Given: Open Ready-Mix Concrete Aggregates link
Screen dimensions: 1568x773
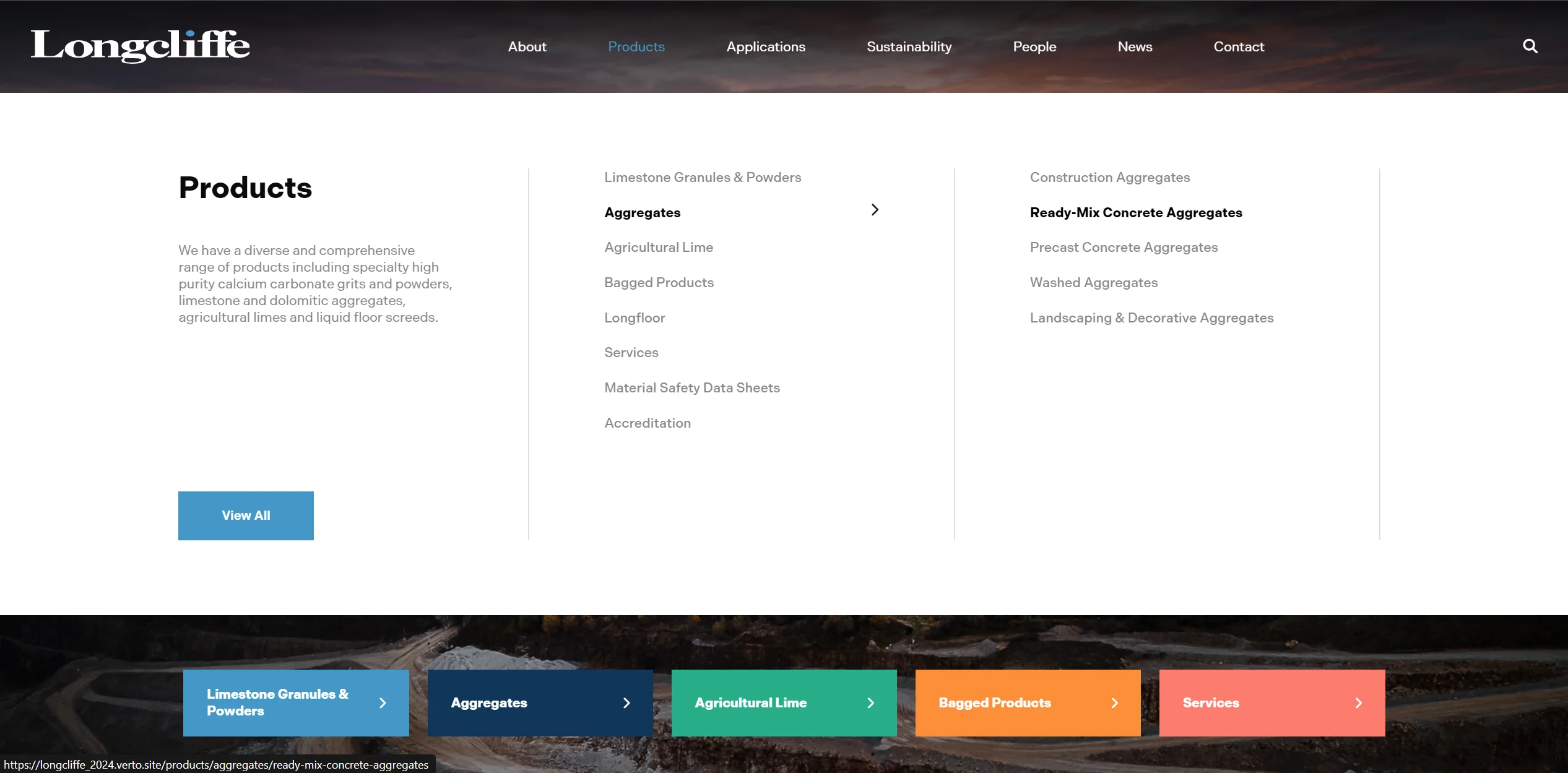Looking at the screenshot, I should [1135, 213].
